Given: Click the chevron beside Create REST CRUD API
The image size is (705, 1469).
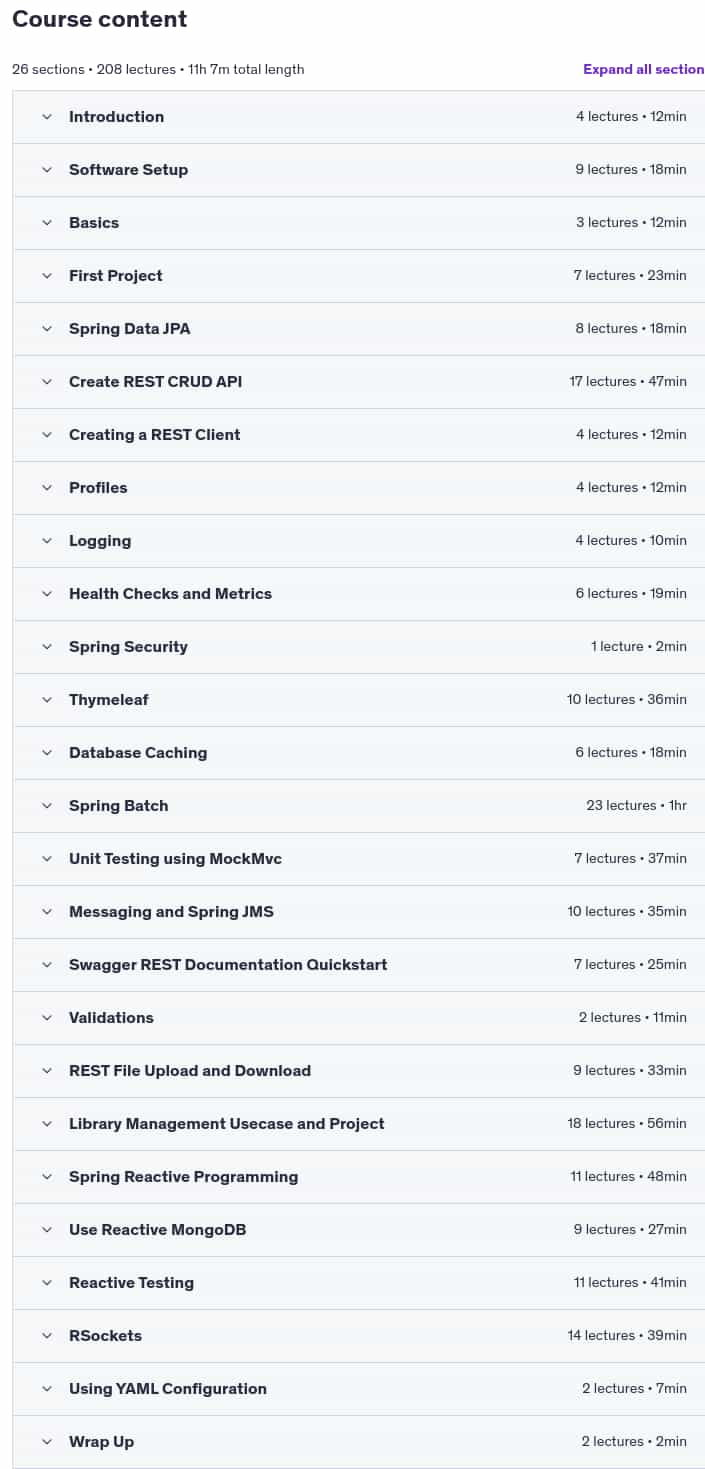Looking at the screenshot, I should click(47, 382).
